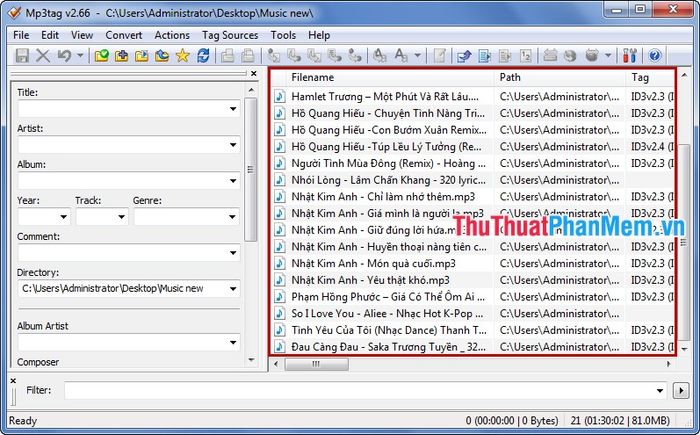Click the Tag - Filename converter icon
This screenshot has height=435, width=700.
[x=273, y=56]
